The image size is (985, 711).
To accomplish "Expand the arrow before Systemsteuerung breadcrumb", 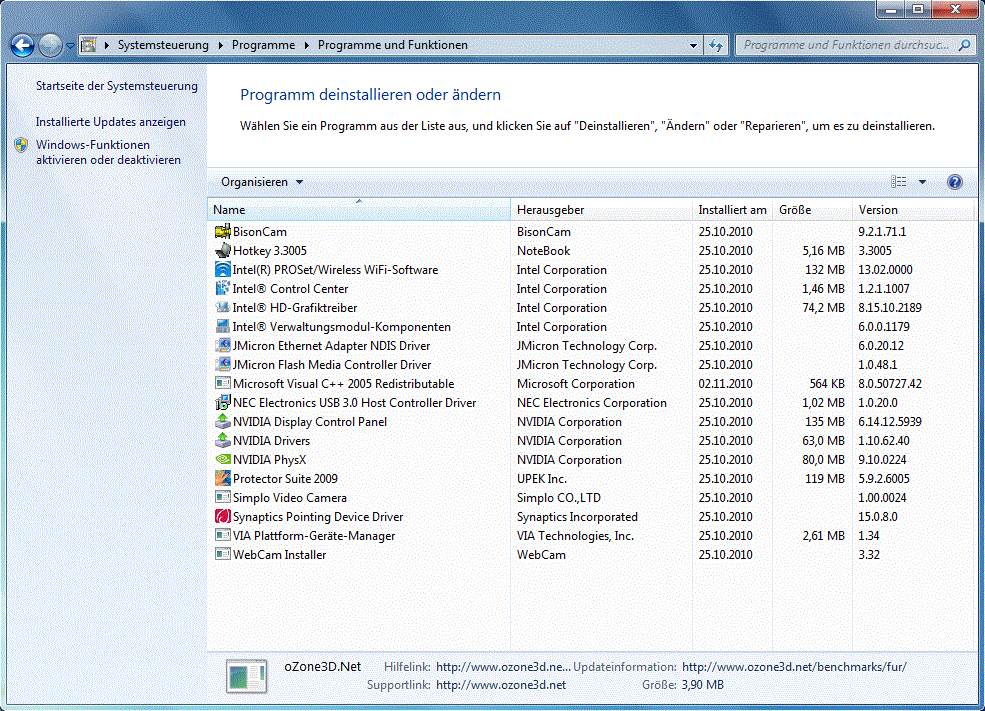I will 107,45.
